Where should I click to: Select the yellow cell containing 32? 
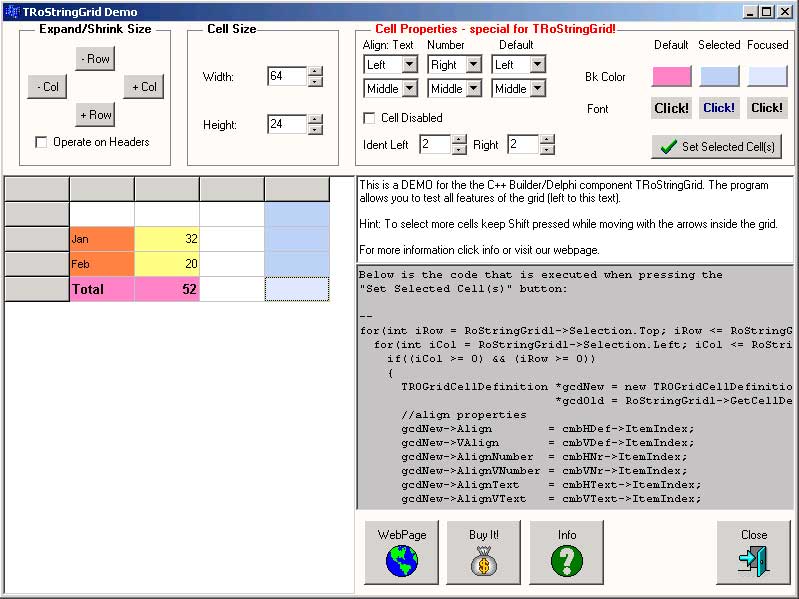click(167, 239)
